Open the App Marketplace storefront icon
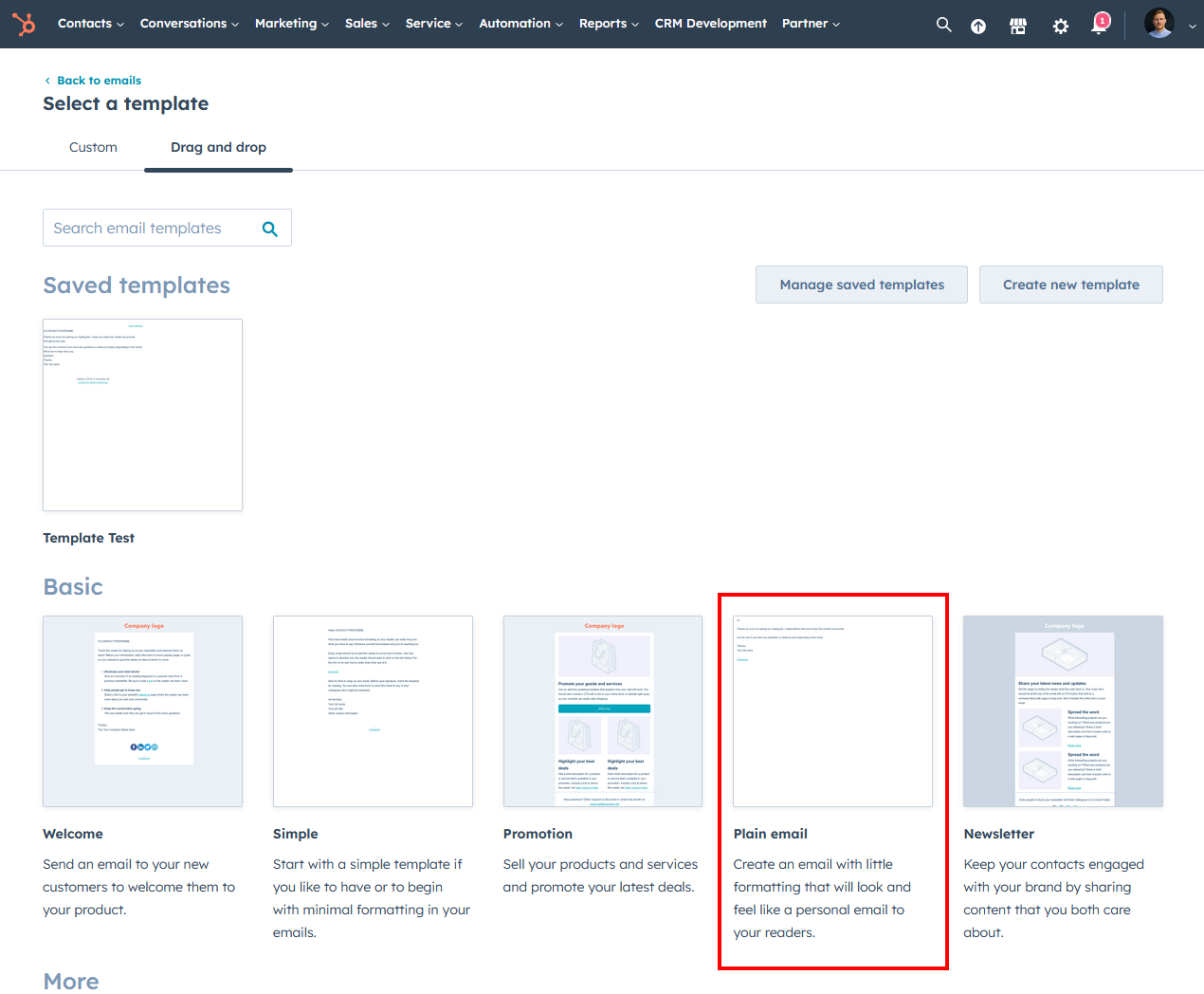Screen dimensions: 1204x994 tap(1018, 26)
